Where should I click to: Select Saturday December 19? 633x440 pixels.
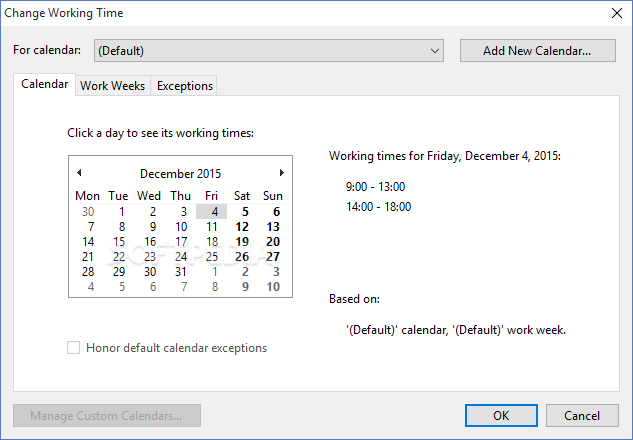coord(242,241)
